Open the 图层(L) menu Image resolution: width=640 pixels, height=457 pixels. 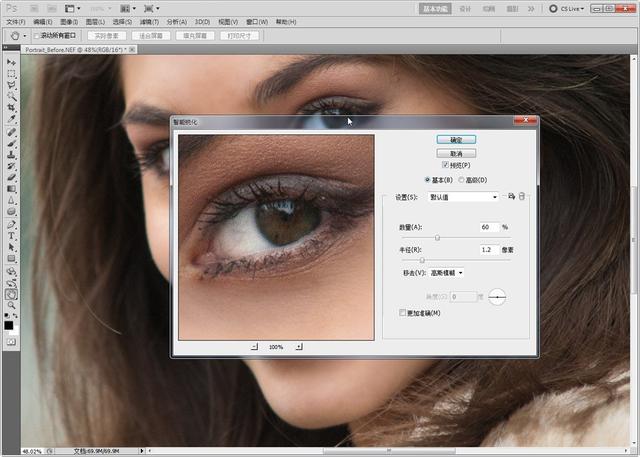[x=95, y=22]
